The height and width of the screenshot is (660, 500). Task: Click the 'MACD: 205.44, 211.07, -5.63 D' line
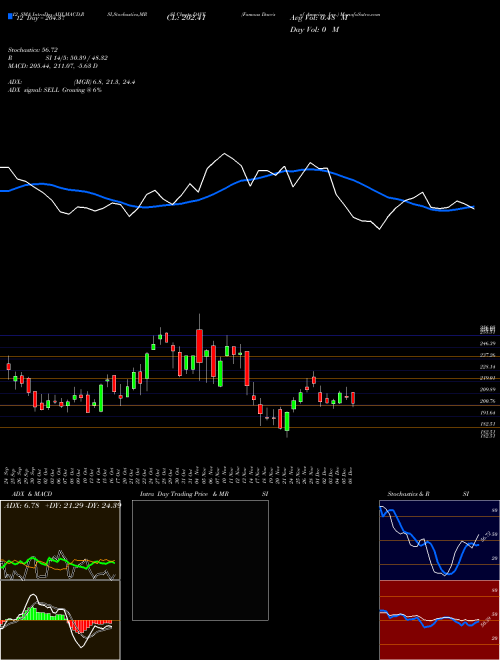(x=53, y=66)
